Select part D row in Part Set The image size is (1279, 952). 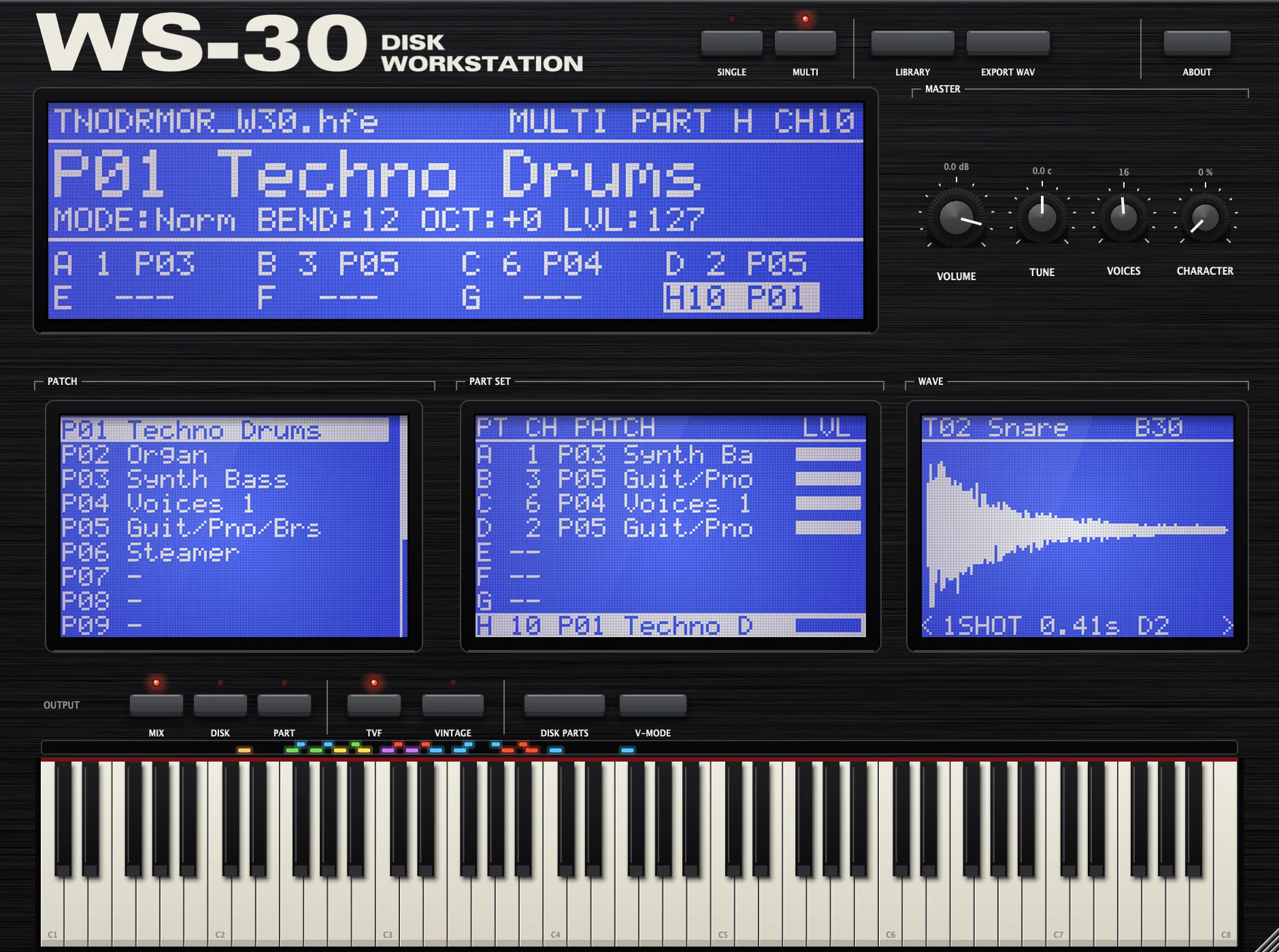click(x=670, y=528)
